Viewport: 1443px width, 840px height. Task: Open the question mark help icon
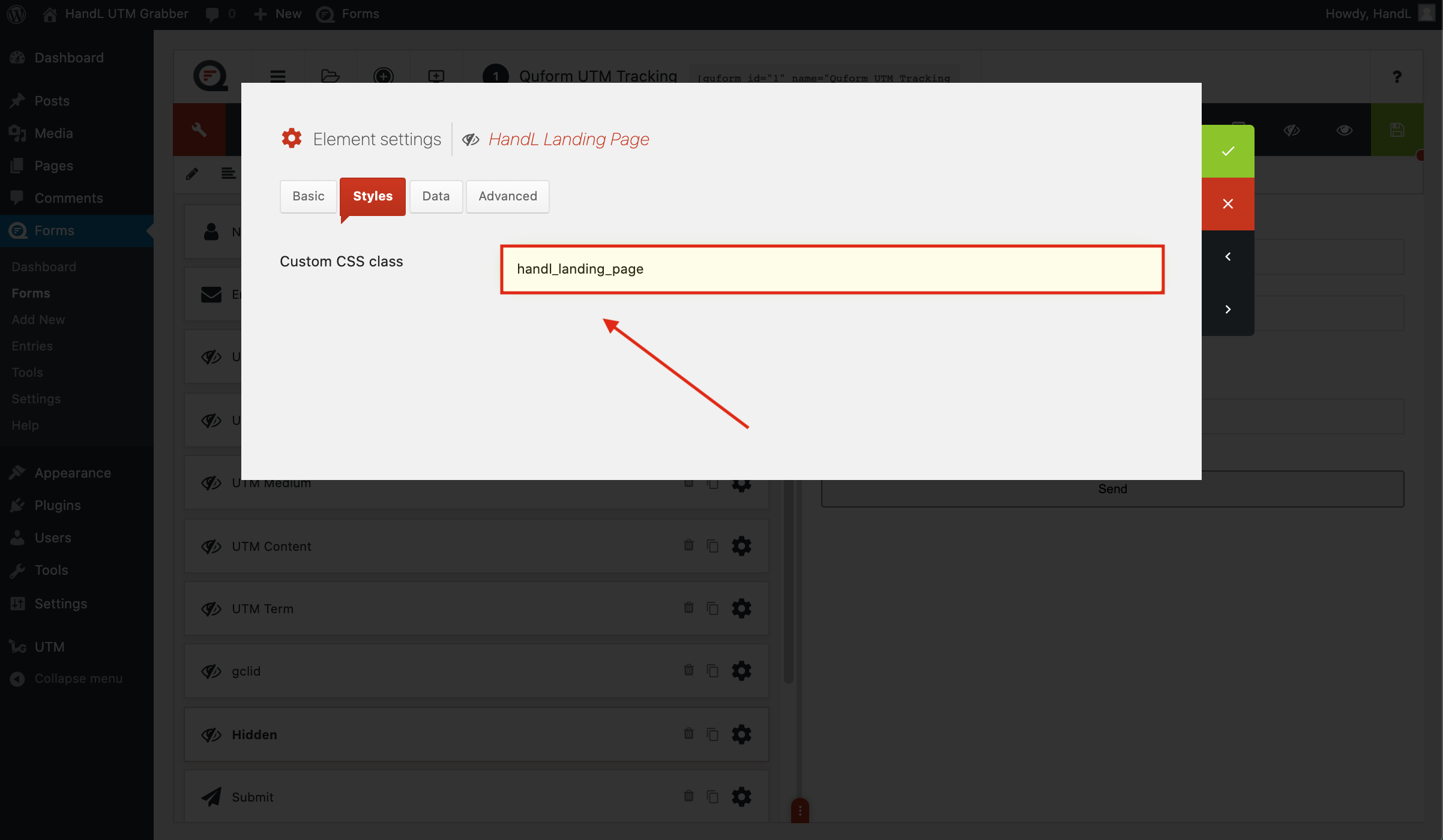[1397, 77]
